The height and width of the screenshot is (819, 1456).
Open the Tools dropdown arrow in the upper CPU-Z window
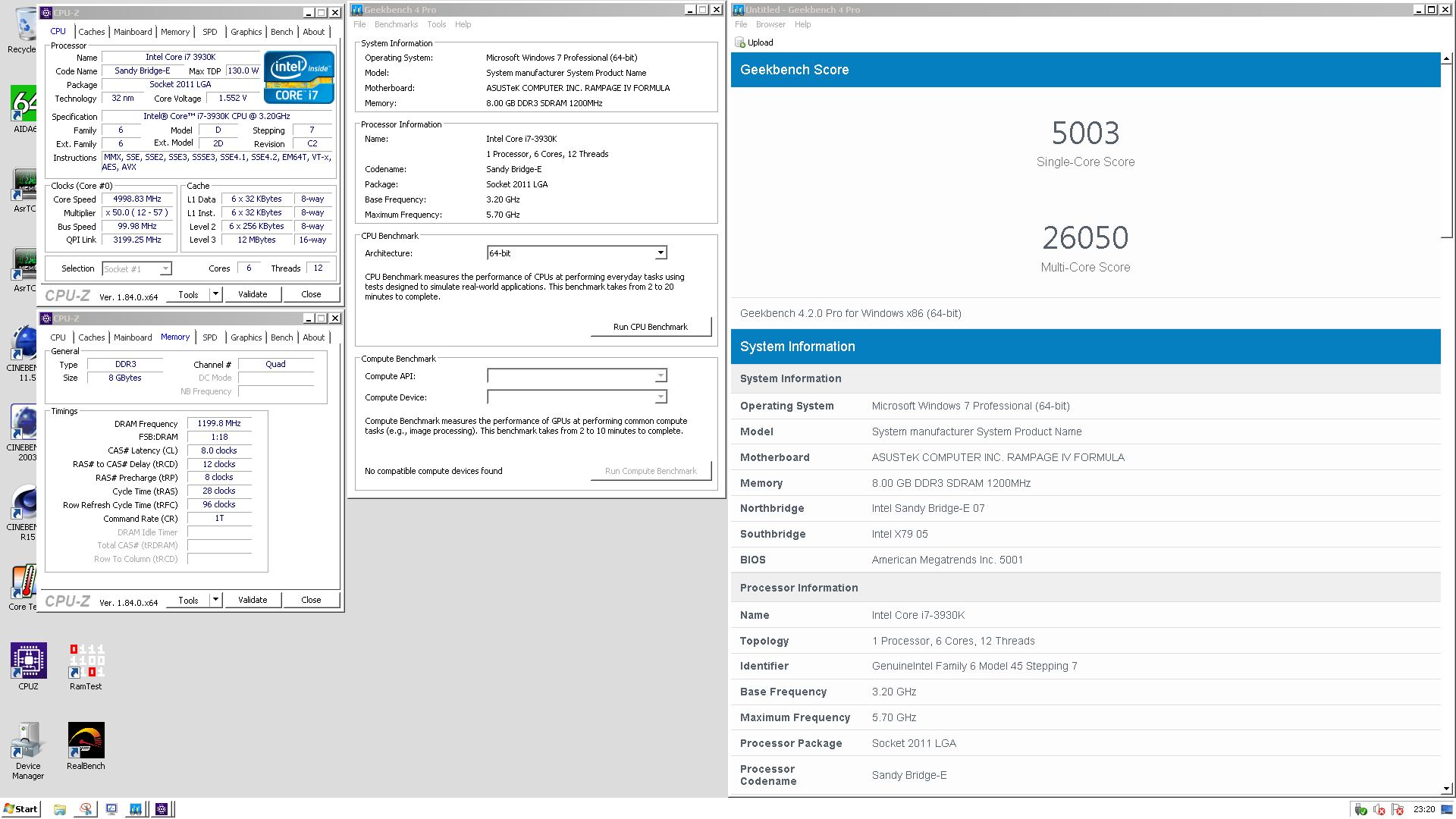click(215, 294)
